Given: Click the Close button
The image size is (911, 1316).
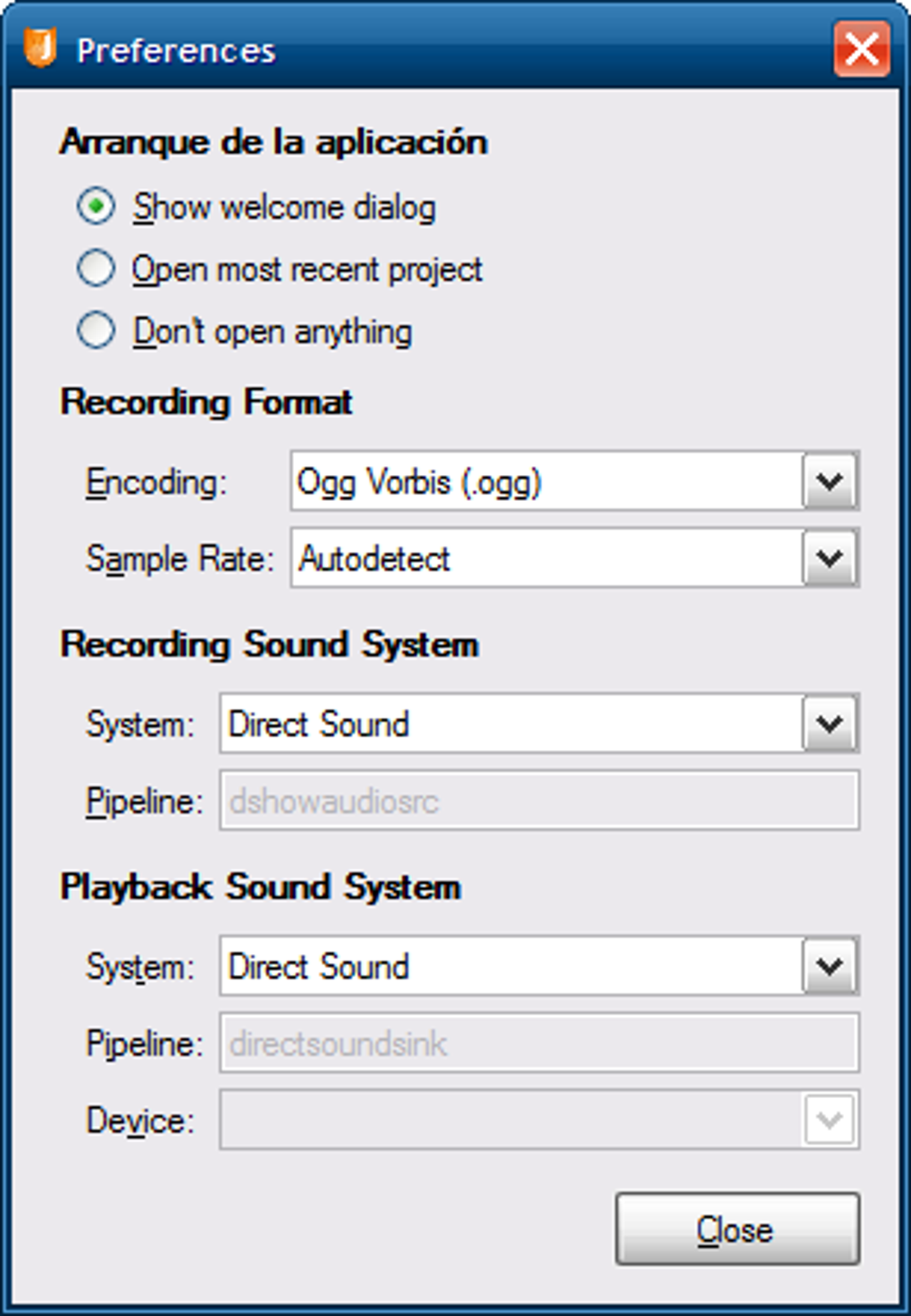Looking at the screenshot, I should click(738, 1229).
